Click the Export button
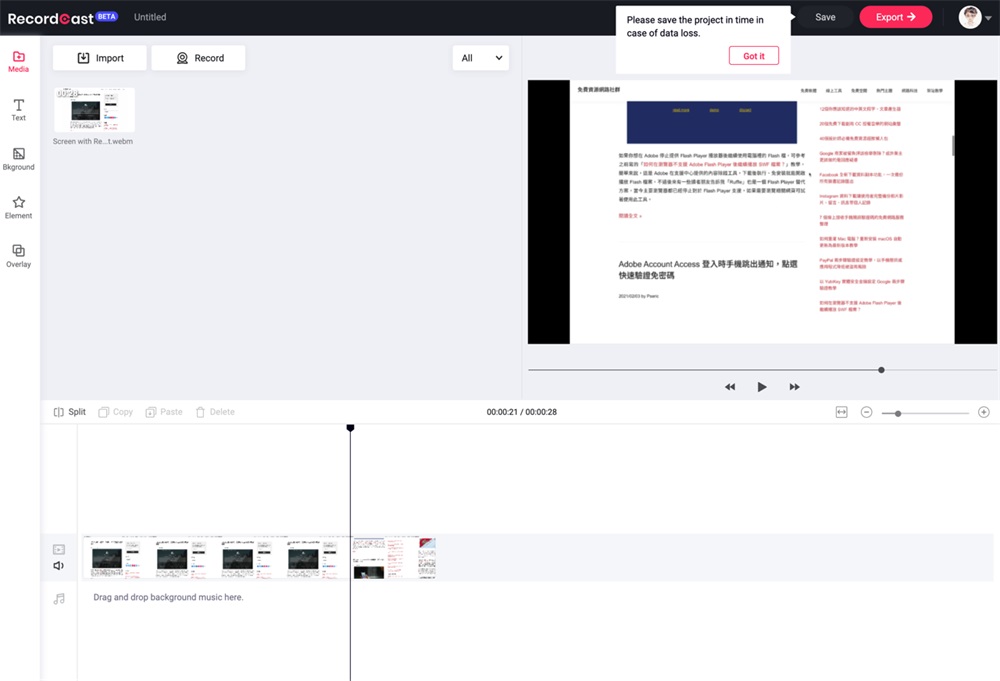Image resolution: width=1000 pixels, height=681 pixels. (x=895, y=17)
